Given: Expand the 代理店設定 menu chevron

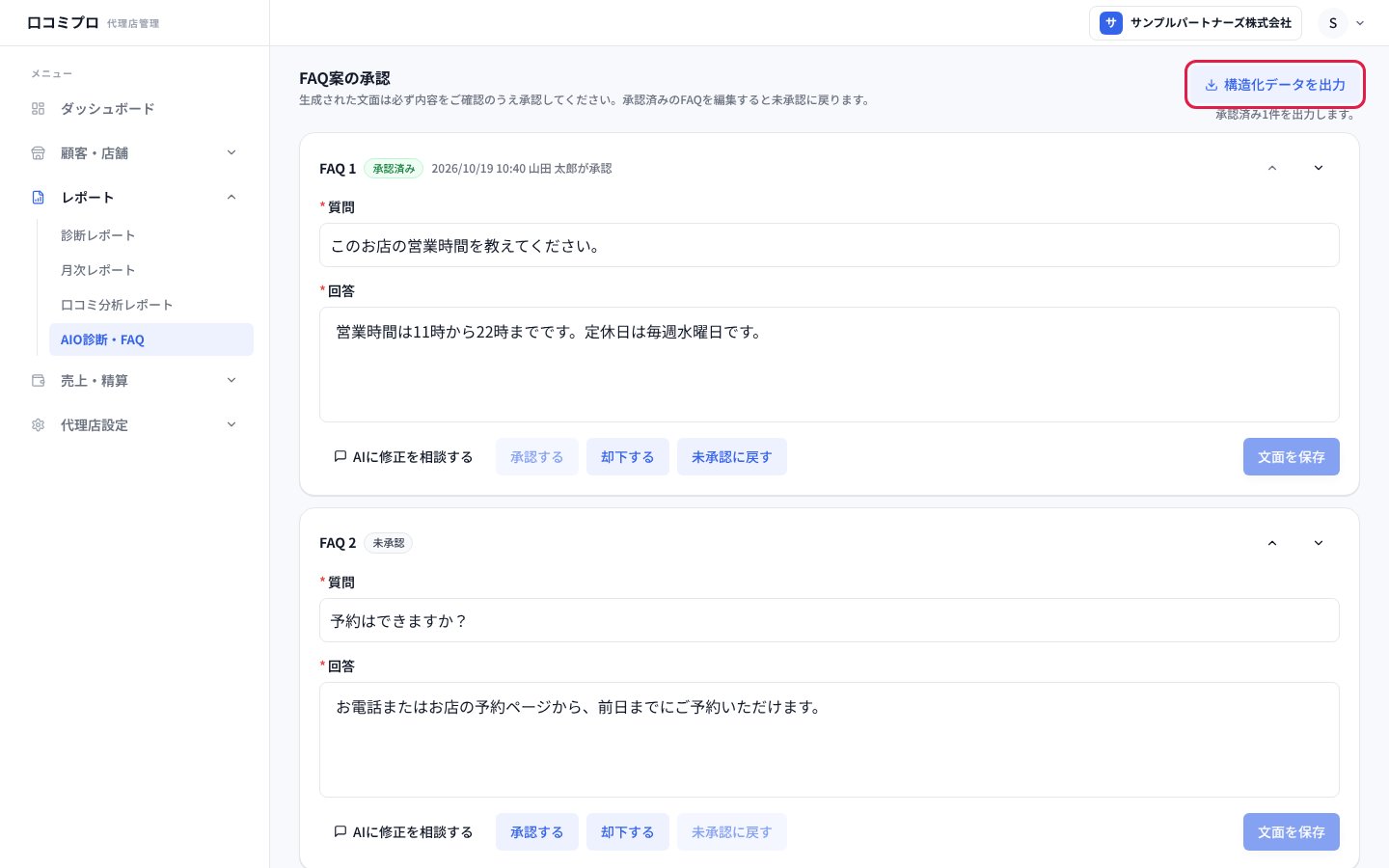Looking at the screenshot, I should pos(231,424).
